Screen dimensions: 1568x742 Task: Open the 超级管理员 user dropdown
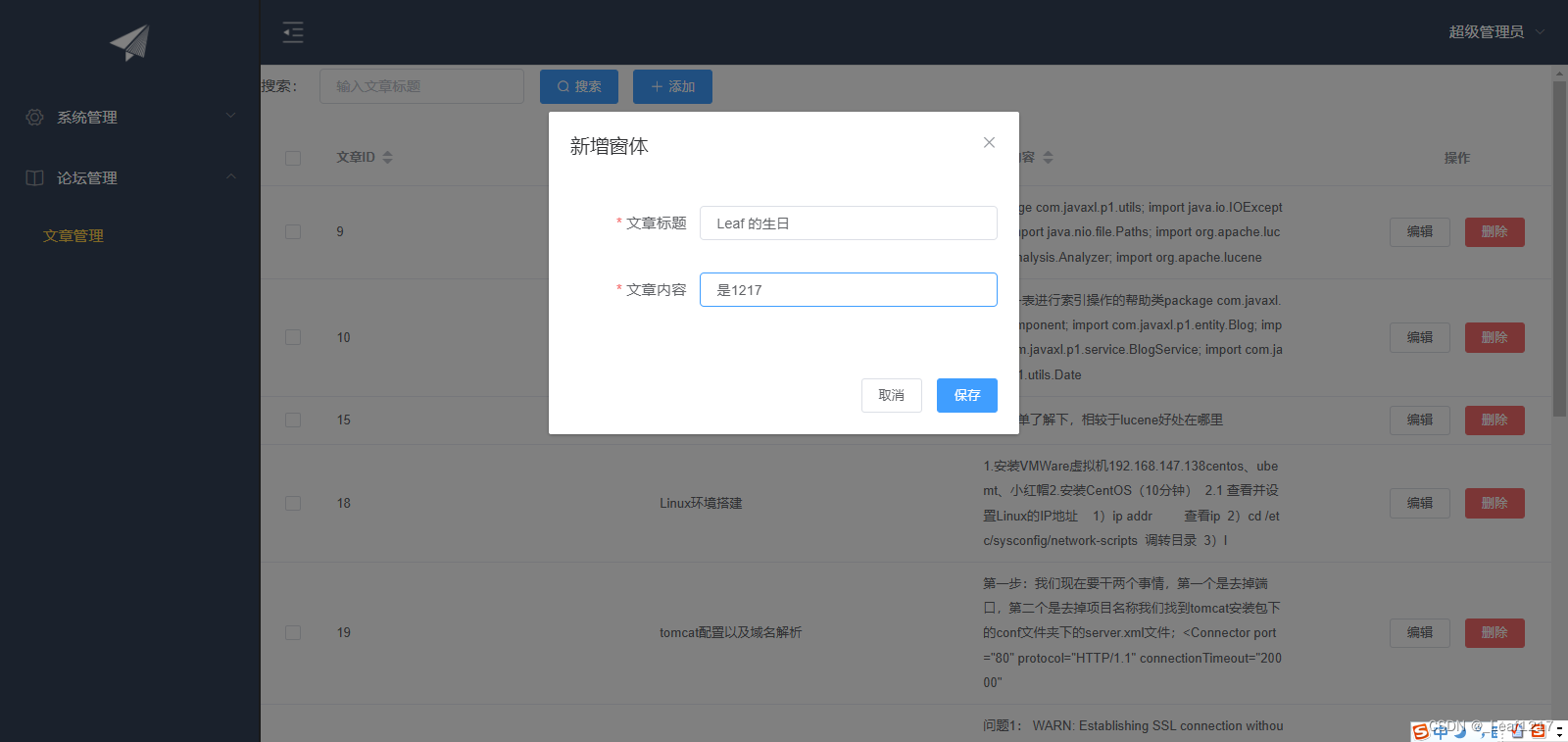1496,32
